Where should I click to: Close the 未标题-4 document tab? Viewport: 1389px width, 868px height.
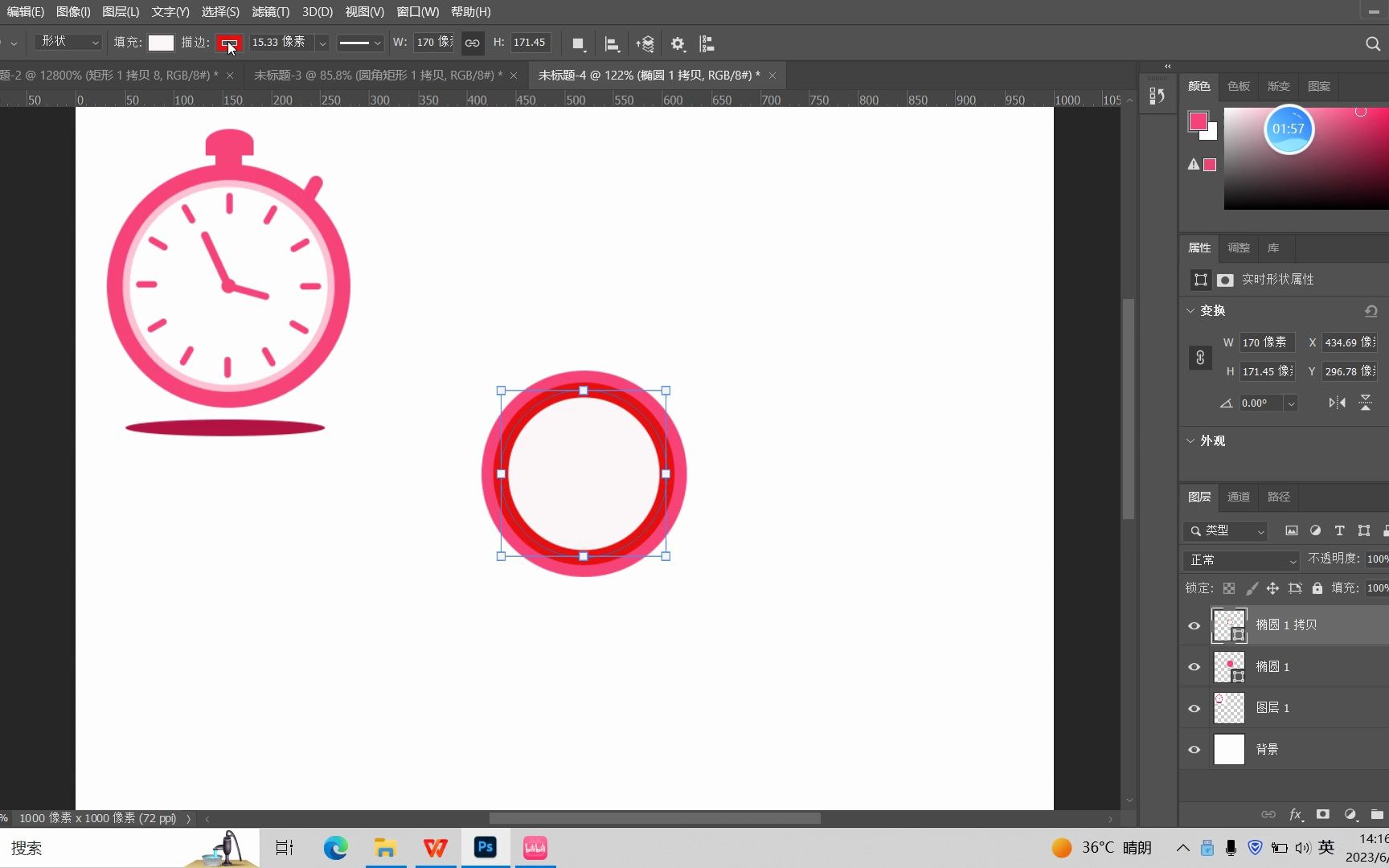[772, 76]
